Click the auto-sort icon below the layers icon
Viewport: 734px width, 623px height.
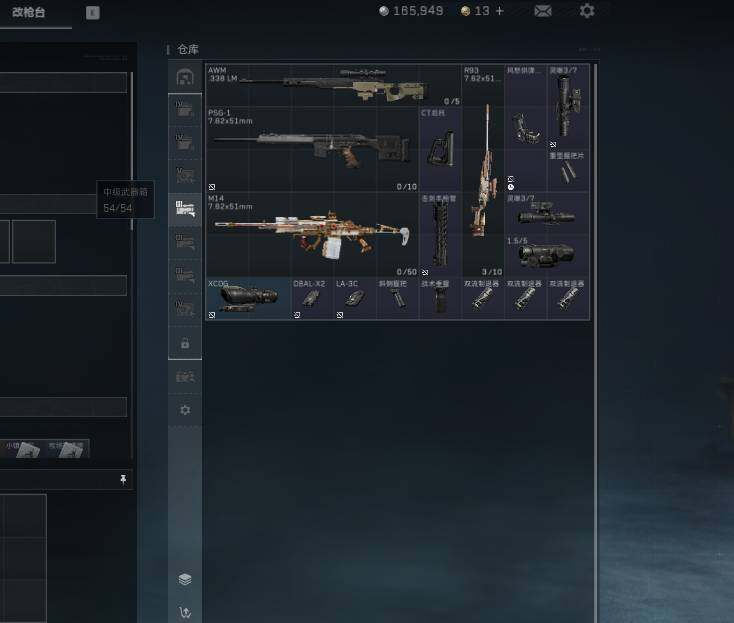coord(185,612)
